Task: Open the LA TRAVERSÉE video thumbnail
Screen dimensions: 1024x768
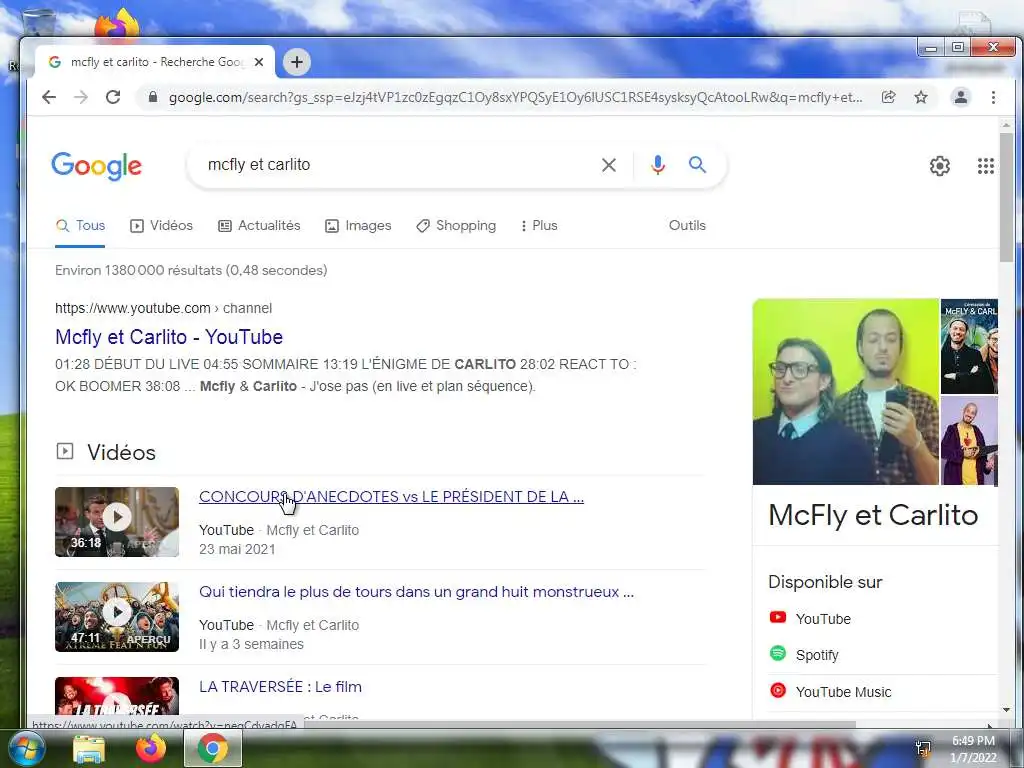Action: click(x=117, y=696)
